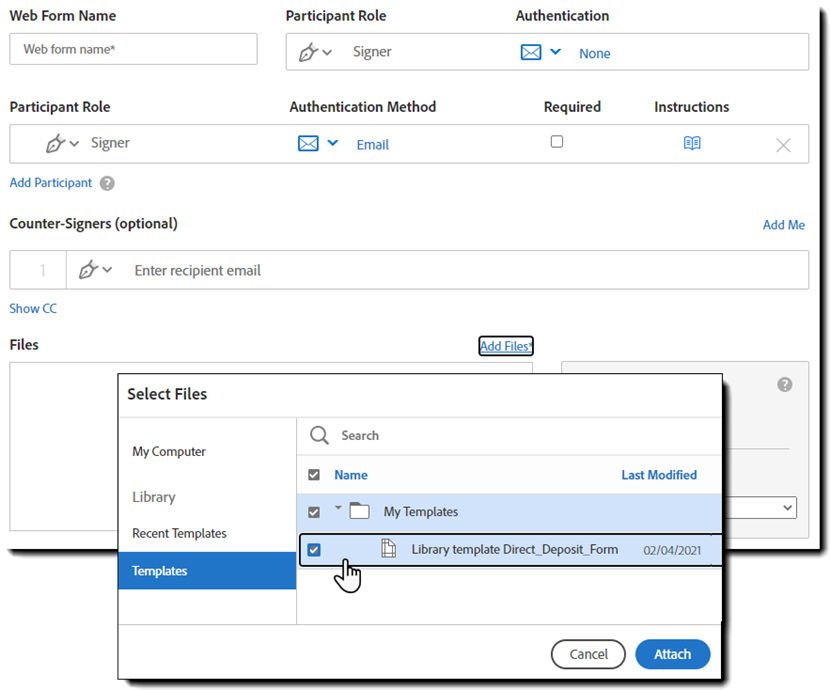830x690 pixels.
Task: Select the Recent Templates tab
Action: (x=179, y=533)
